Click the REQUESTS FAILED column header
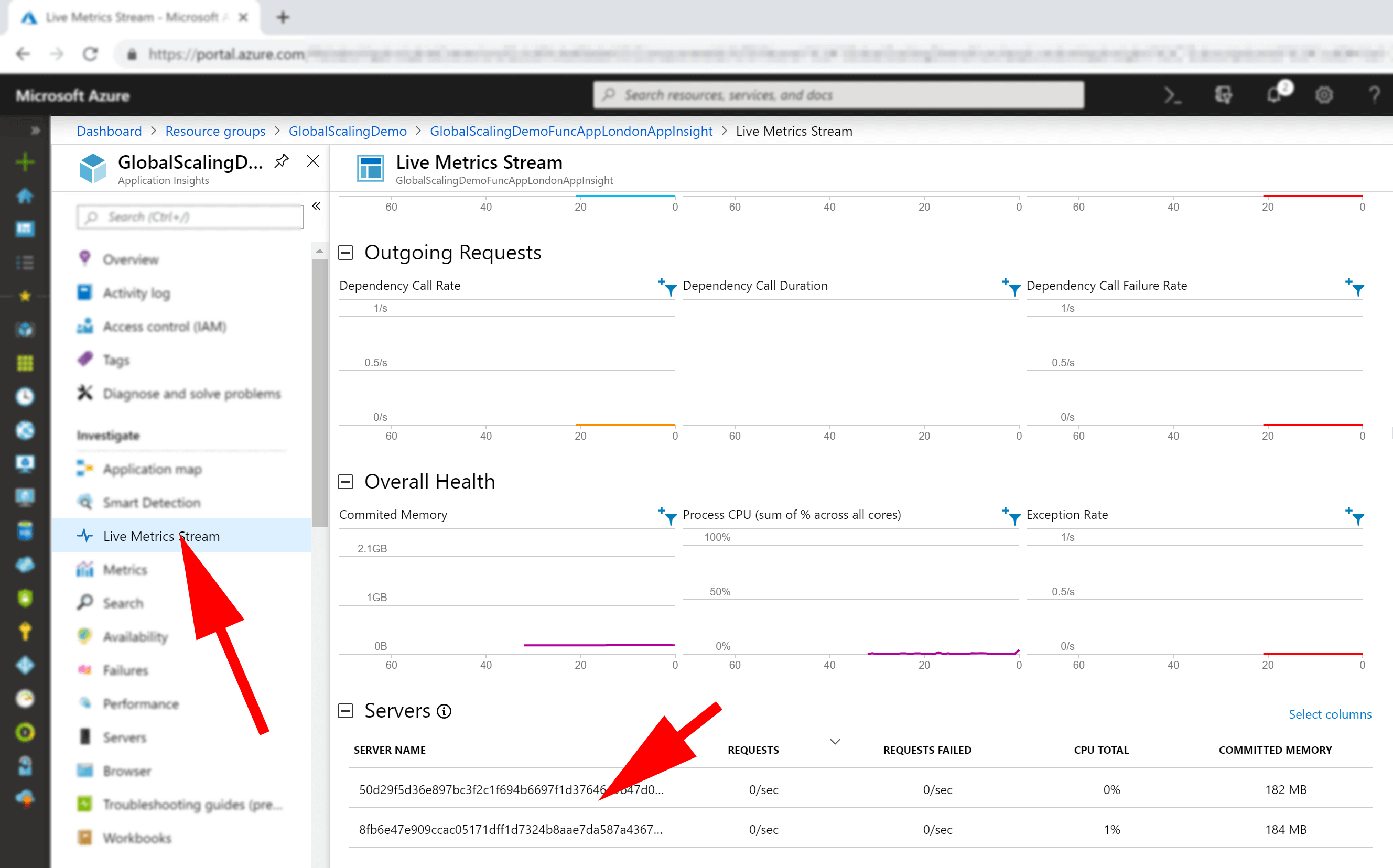The image size is (1393, 868). [x=927, y=750]
